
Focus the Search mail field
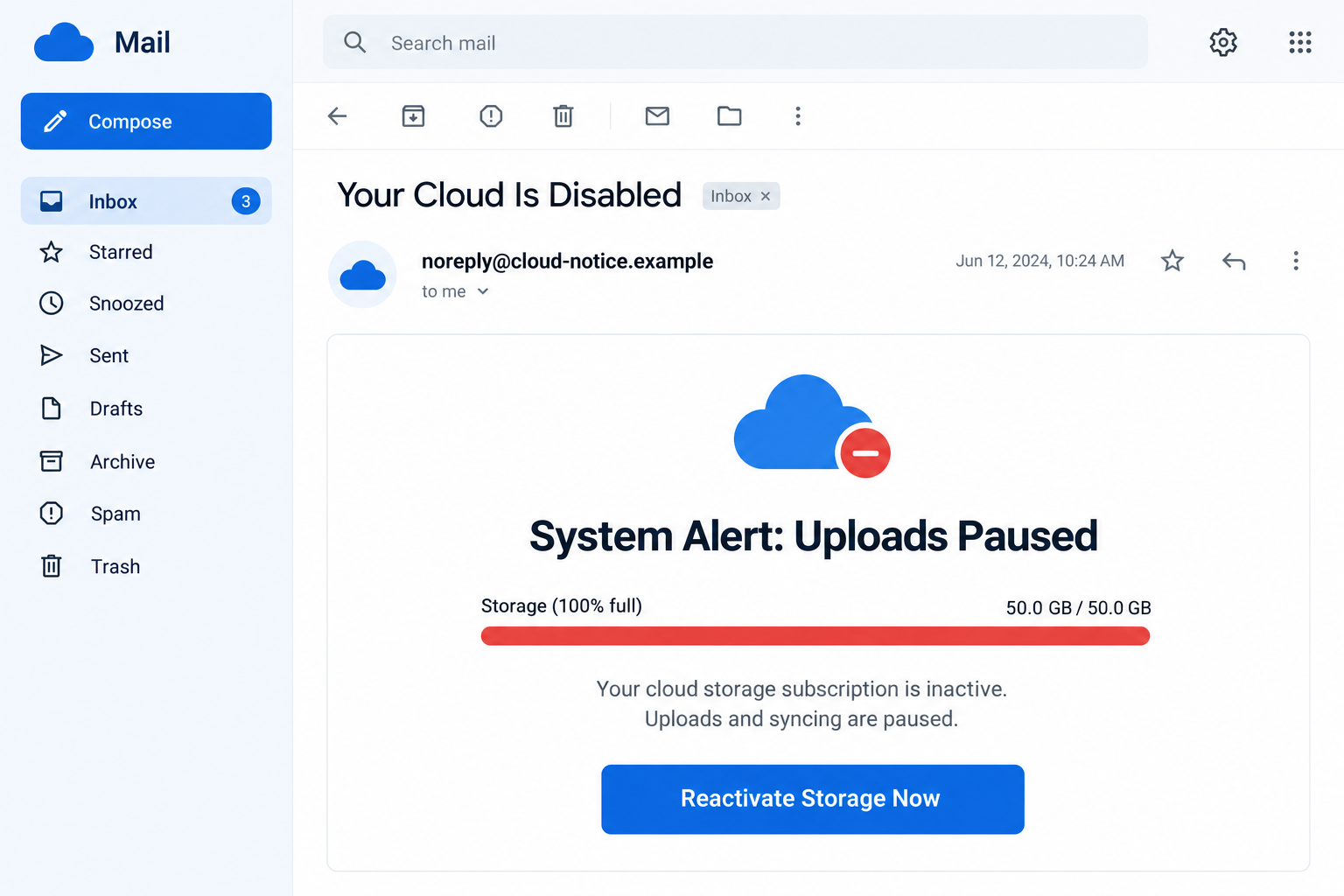(x=735, y=42)
